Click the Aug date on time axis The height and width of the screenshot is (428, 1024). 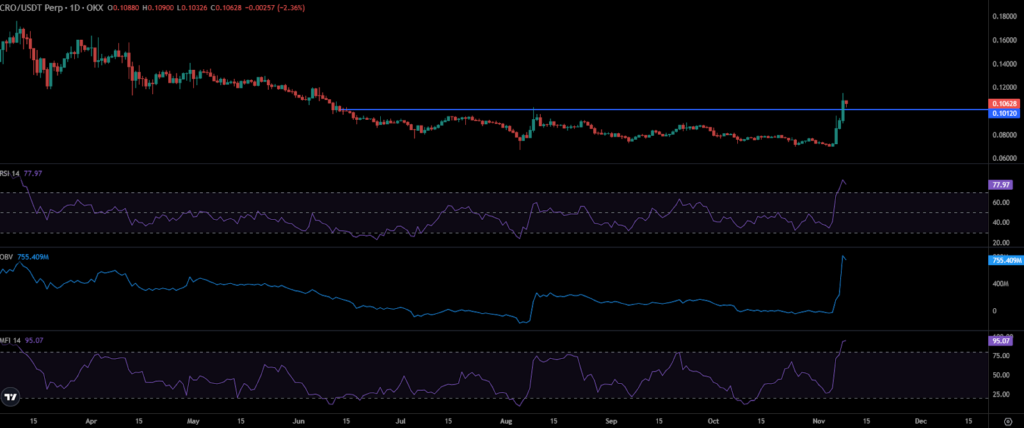[507, 421]
